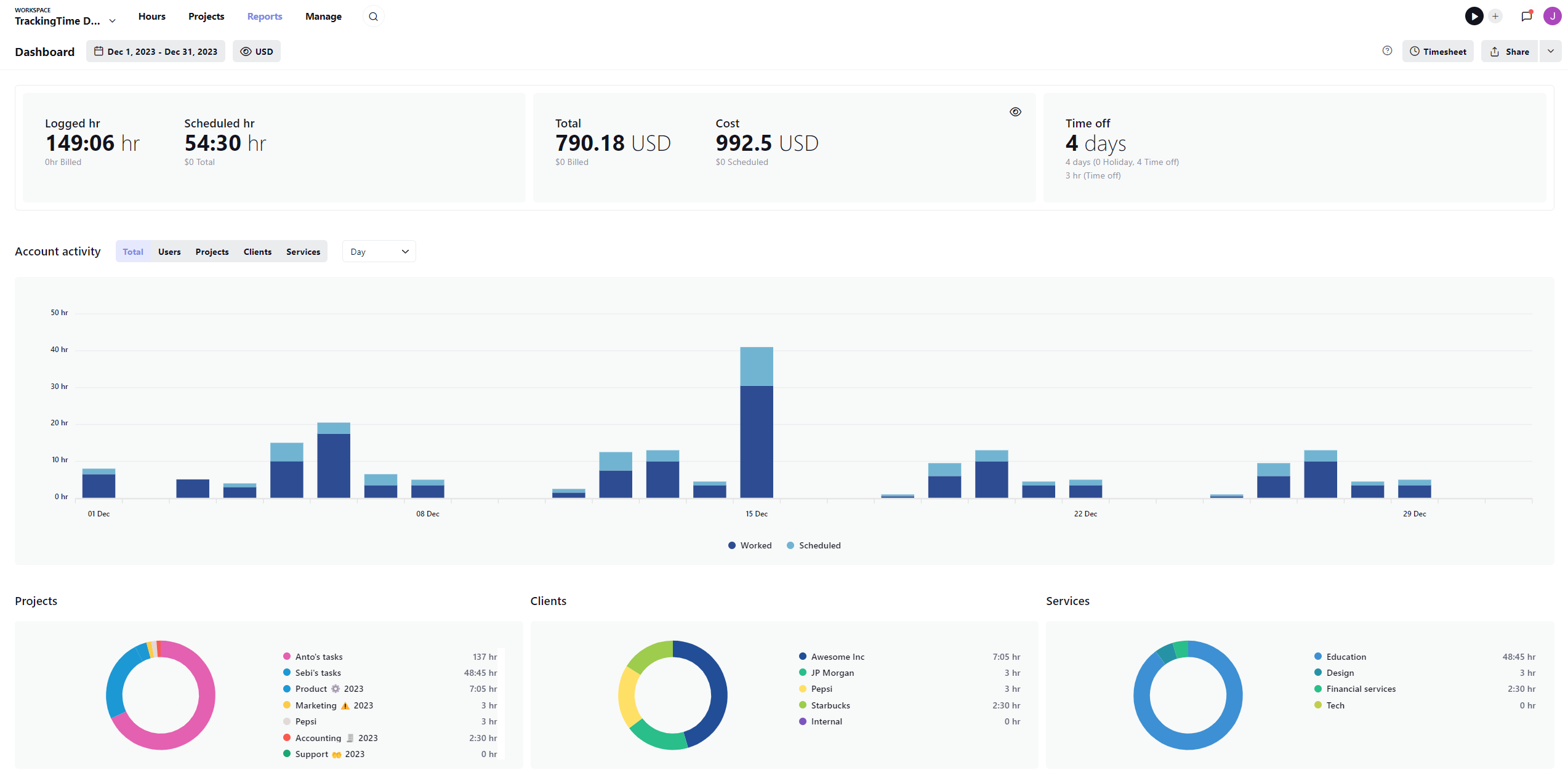The image size is (1568, 778).
Task: Click Pepsi entry in Projects list
Action: point(390,721)
